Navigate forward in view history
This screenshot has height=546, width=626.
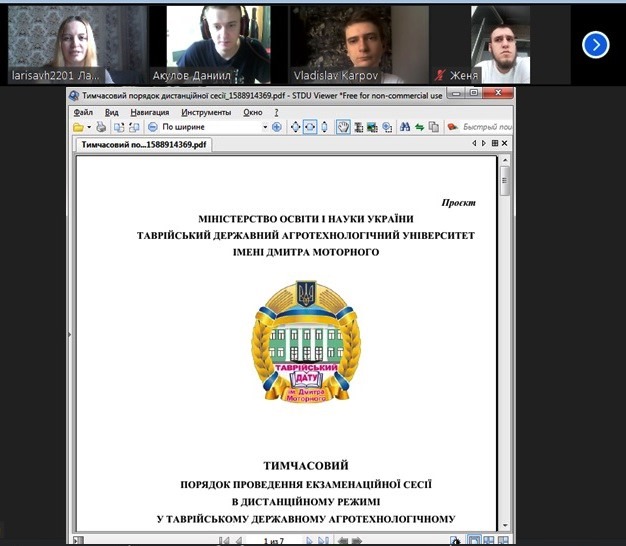point(357,541)
